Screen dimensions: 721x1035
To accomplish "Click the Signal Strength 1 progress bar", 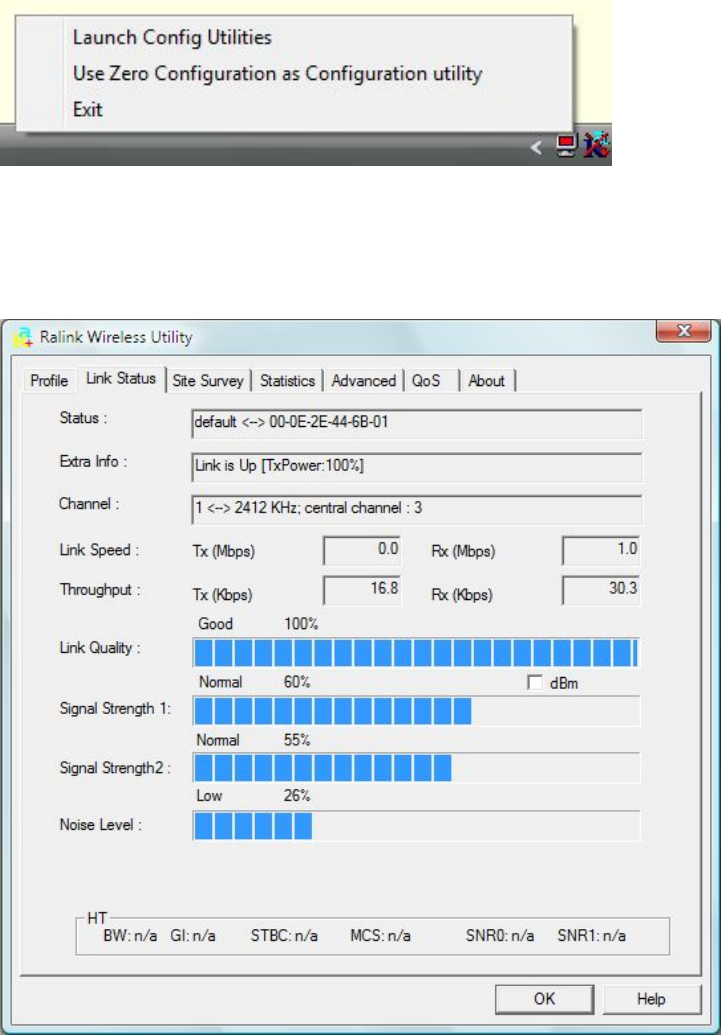I will (x=416, y=711).
